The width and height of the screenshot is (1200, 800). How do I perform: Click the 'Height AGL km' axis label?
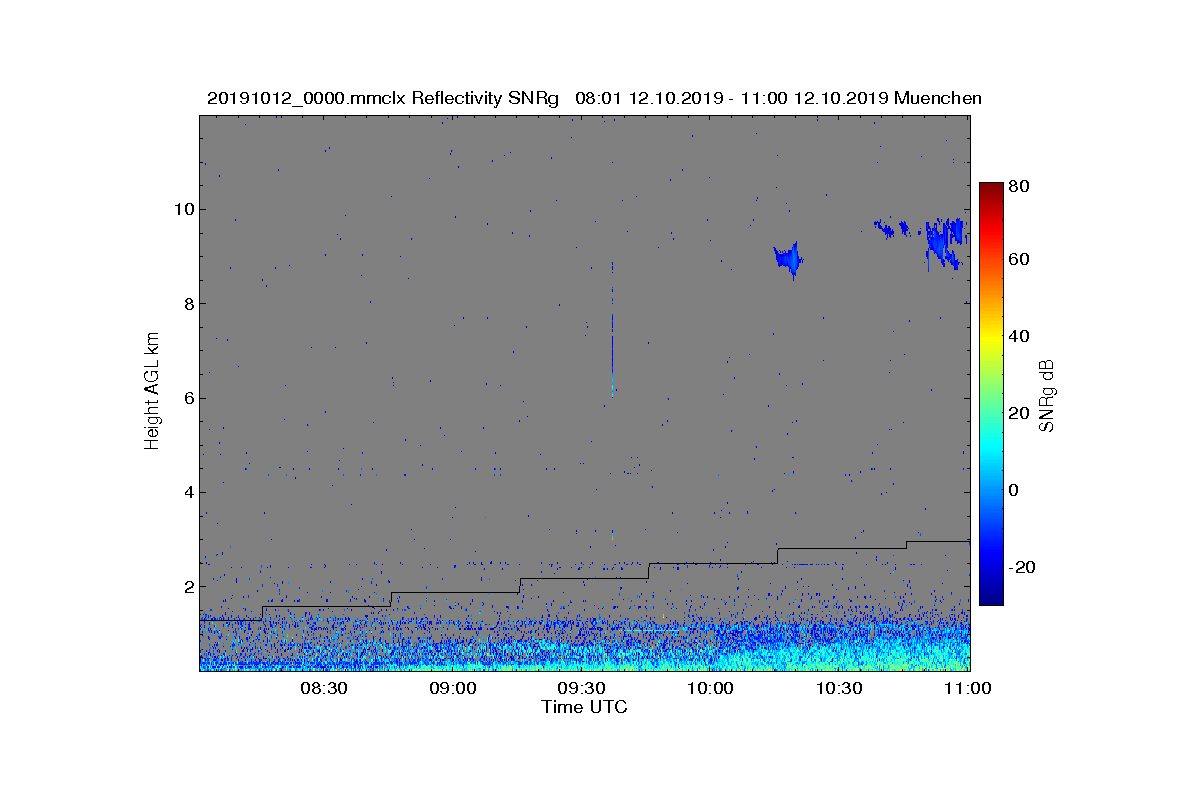click(x=152, y=393)
